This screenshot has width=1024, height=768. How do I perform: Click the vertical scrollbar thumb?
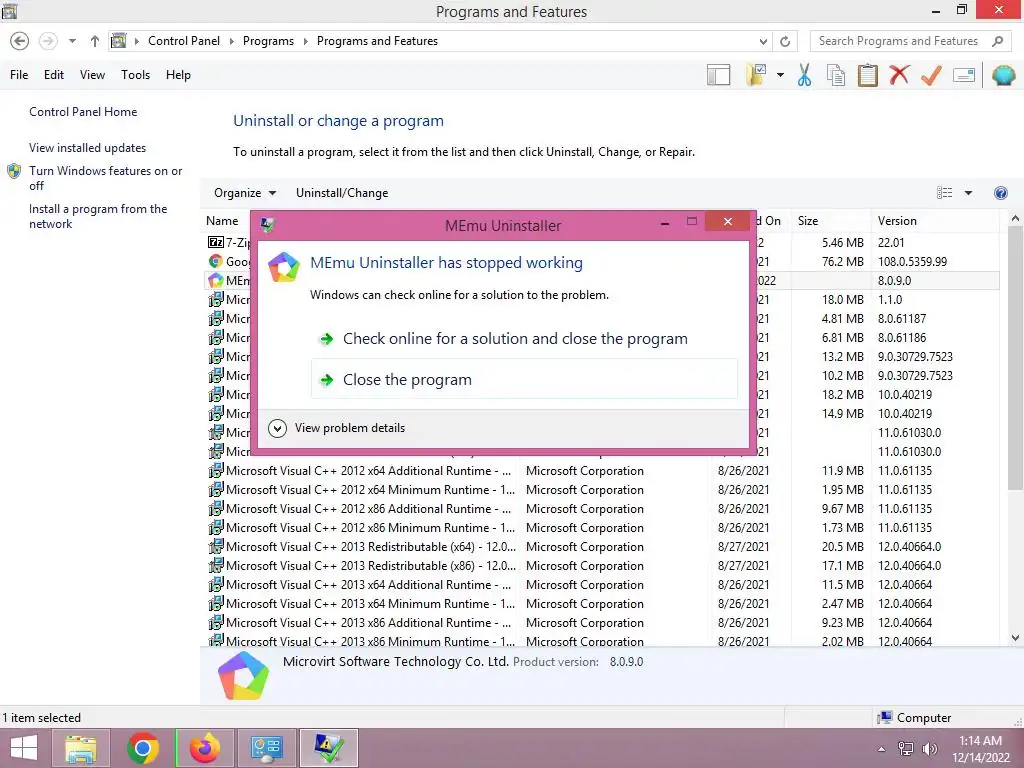click(1015, 358)
